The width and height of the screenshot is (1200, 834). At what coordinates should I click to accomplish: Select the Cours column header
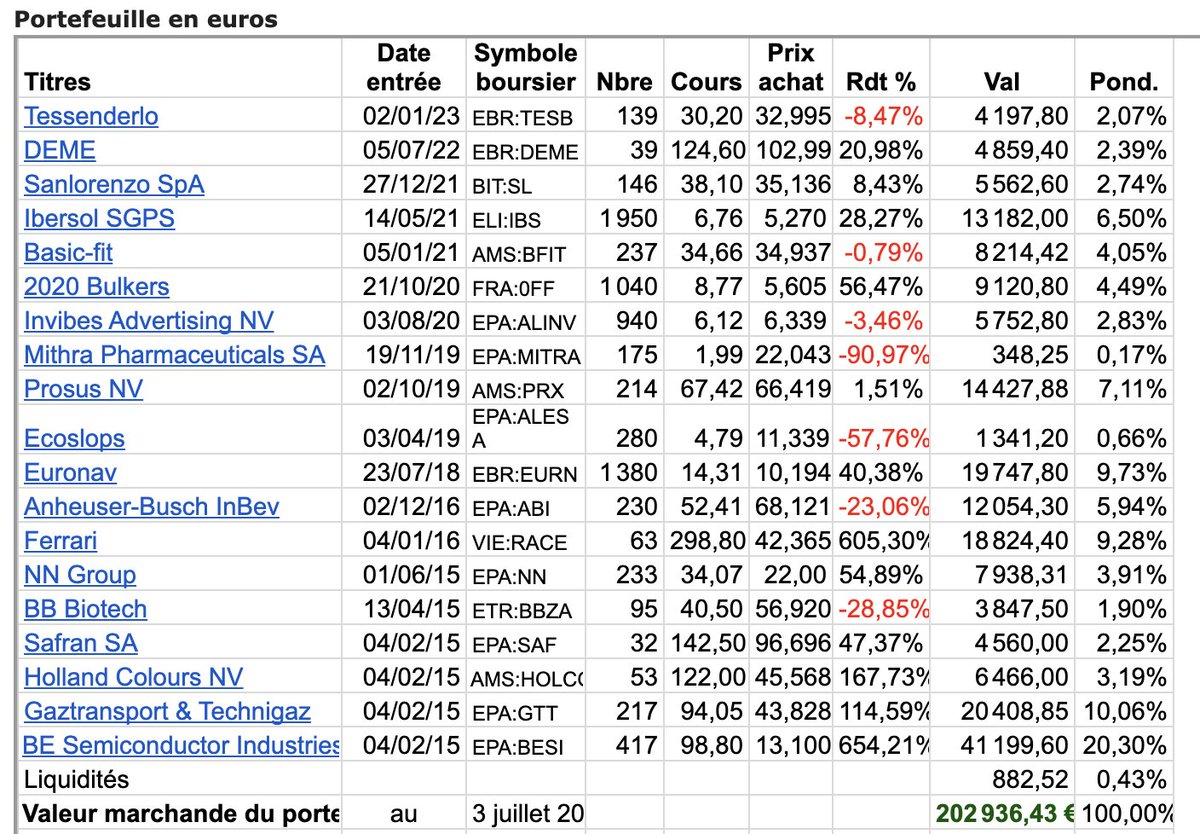pyautogui.click(x=707, y=82)
